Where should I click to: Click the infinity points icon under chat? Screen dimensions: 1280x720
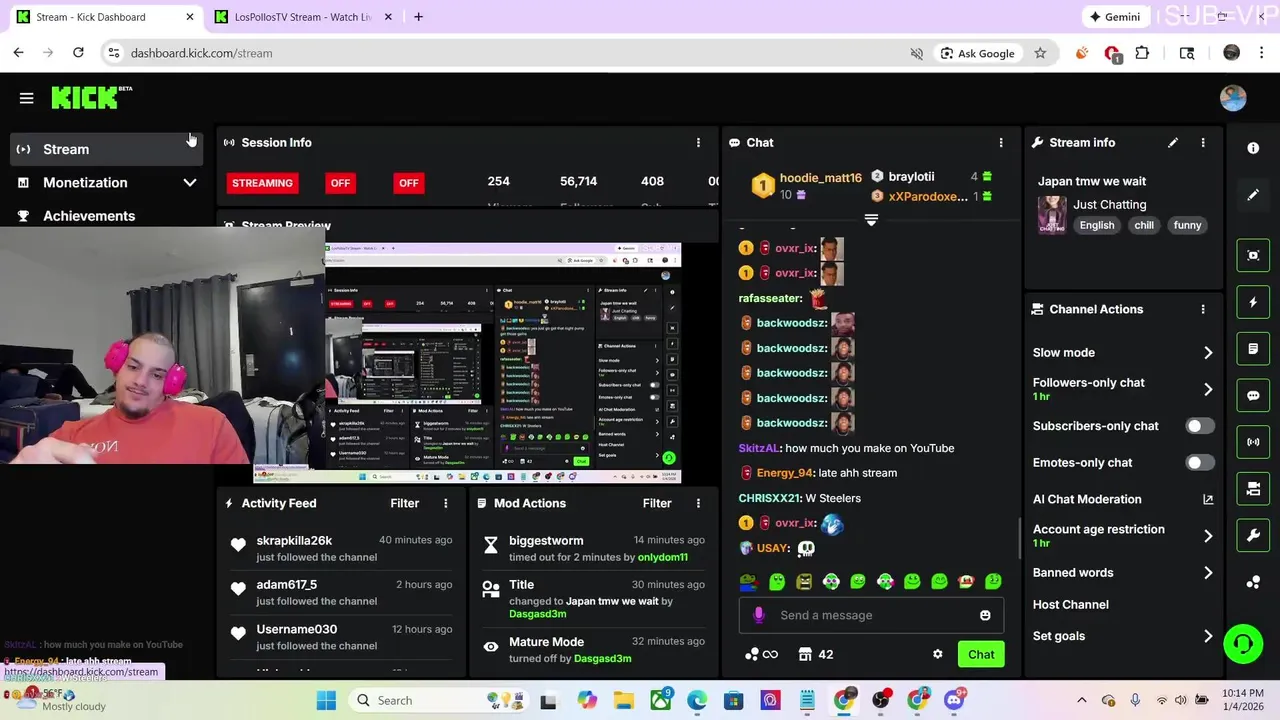point(762,654)
